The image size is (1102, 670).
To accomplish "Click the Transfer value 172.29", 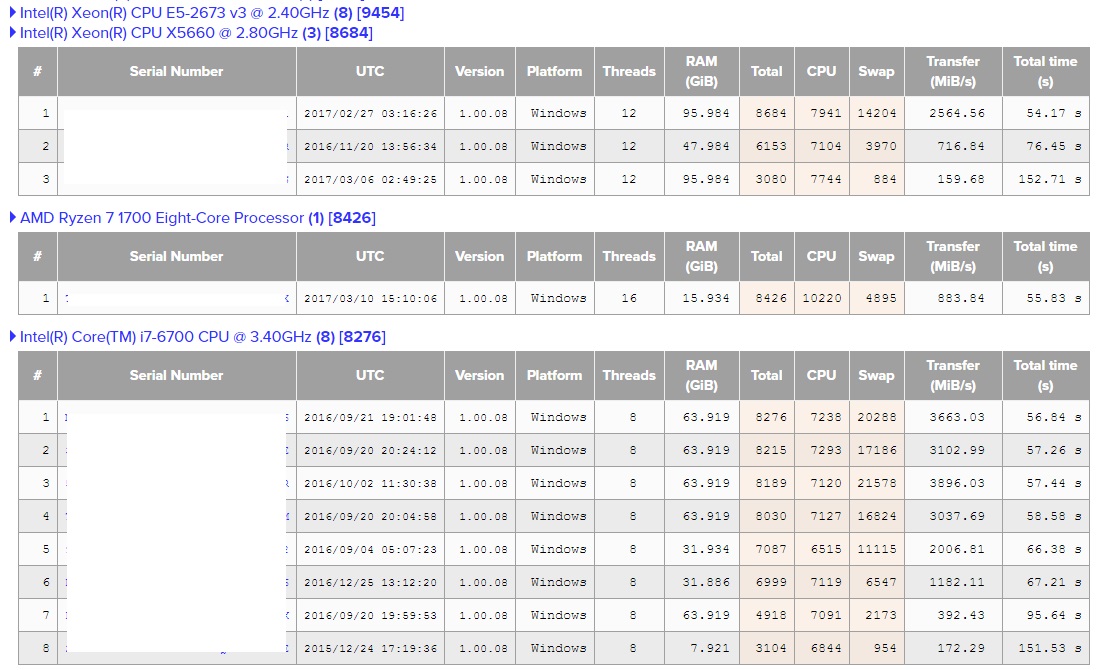I will click(961, 648).
